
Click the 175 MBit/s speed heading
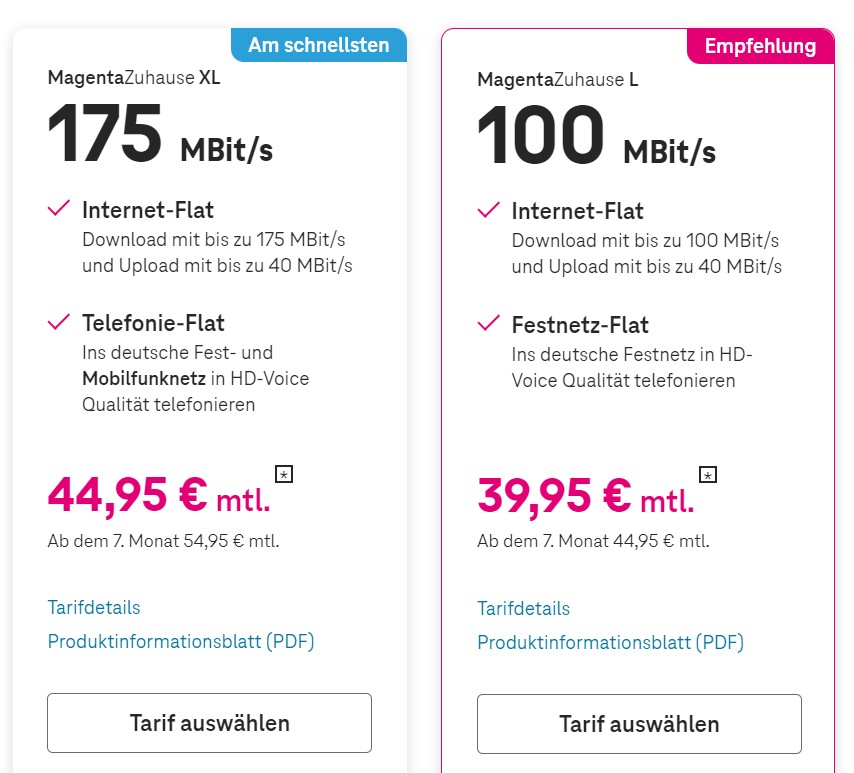(x=160, y=136)
